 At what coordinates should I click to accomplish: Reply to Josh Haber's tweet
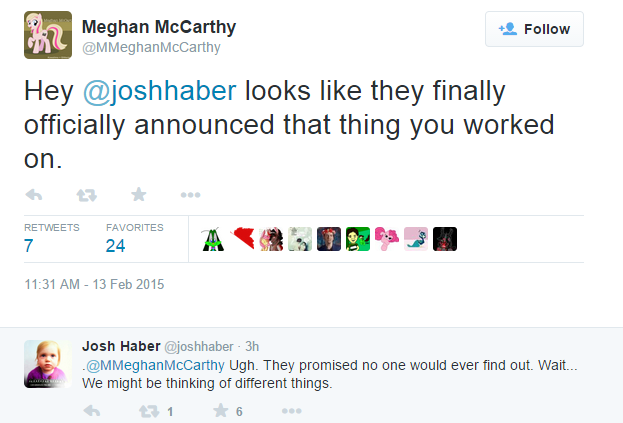[x=91, y=410]
